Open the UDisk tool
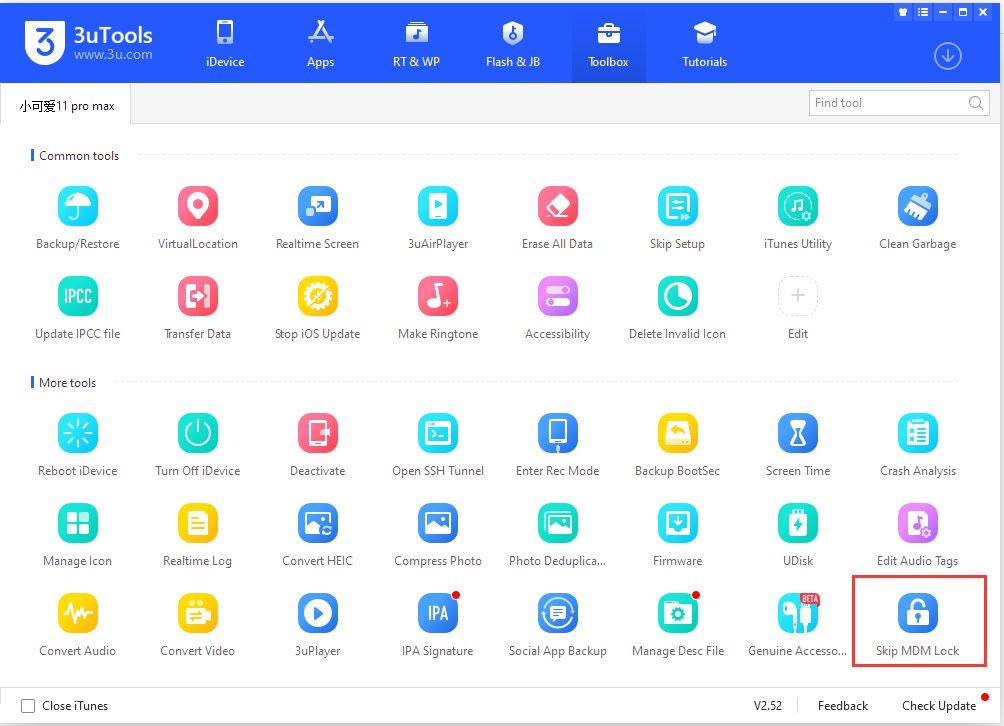The width and height of the screenshot is (1004, 726). coord(798,535)
